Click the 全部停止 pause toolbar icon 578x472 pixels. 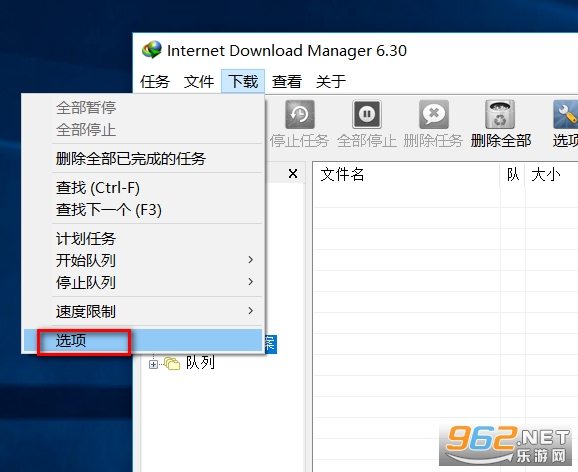367,114
